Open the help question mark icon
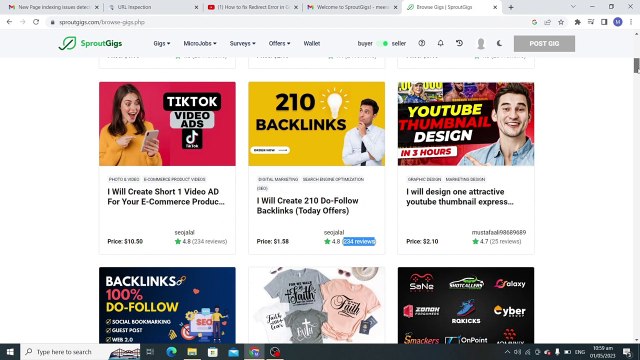 pos(422,43)
